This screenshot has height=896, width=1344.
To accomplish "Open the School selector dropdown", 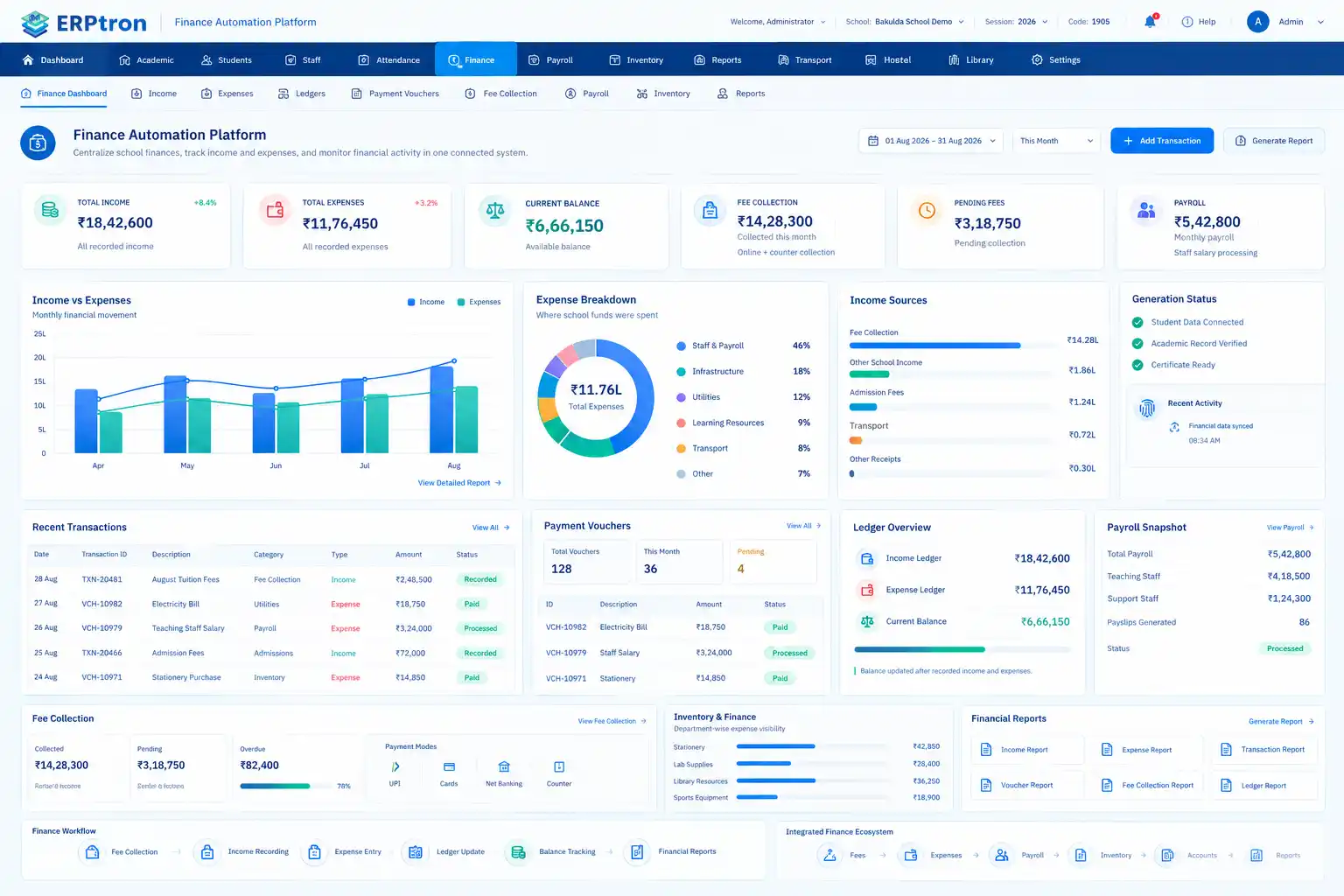I will [x=905, y=22].
